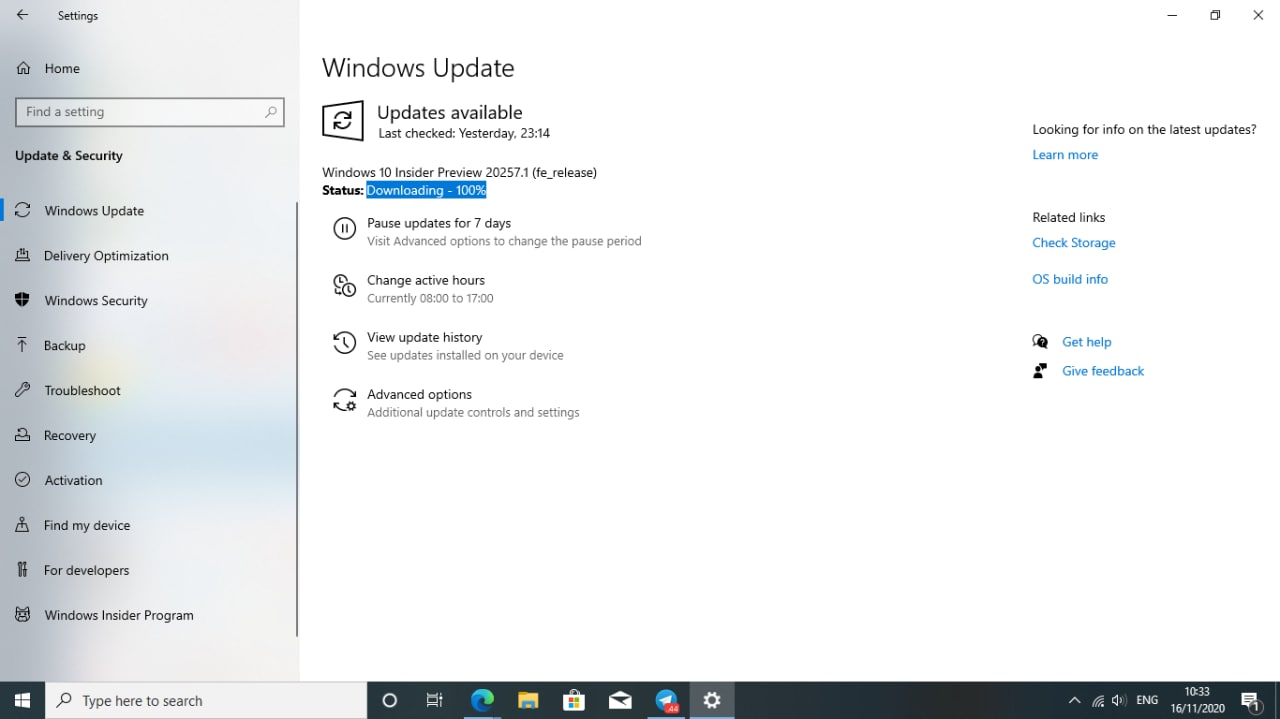The image size is (1280, 719).
Task: Open File Explorer from the taskbar
Action: pos(528,700)
